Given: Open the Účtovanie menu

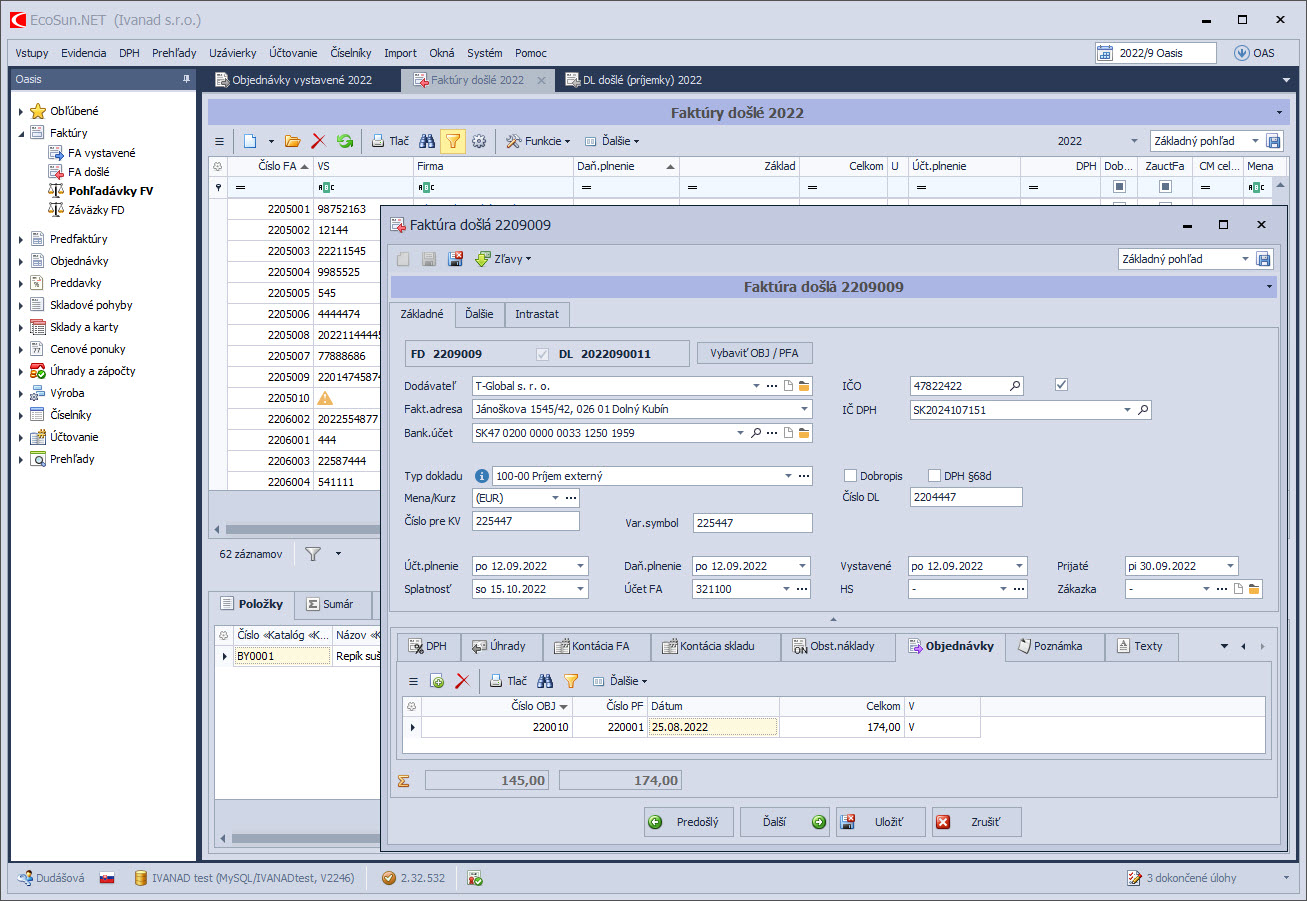Looking at the screenshot, I should tap(293, 53).
